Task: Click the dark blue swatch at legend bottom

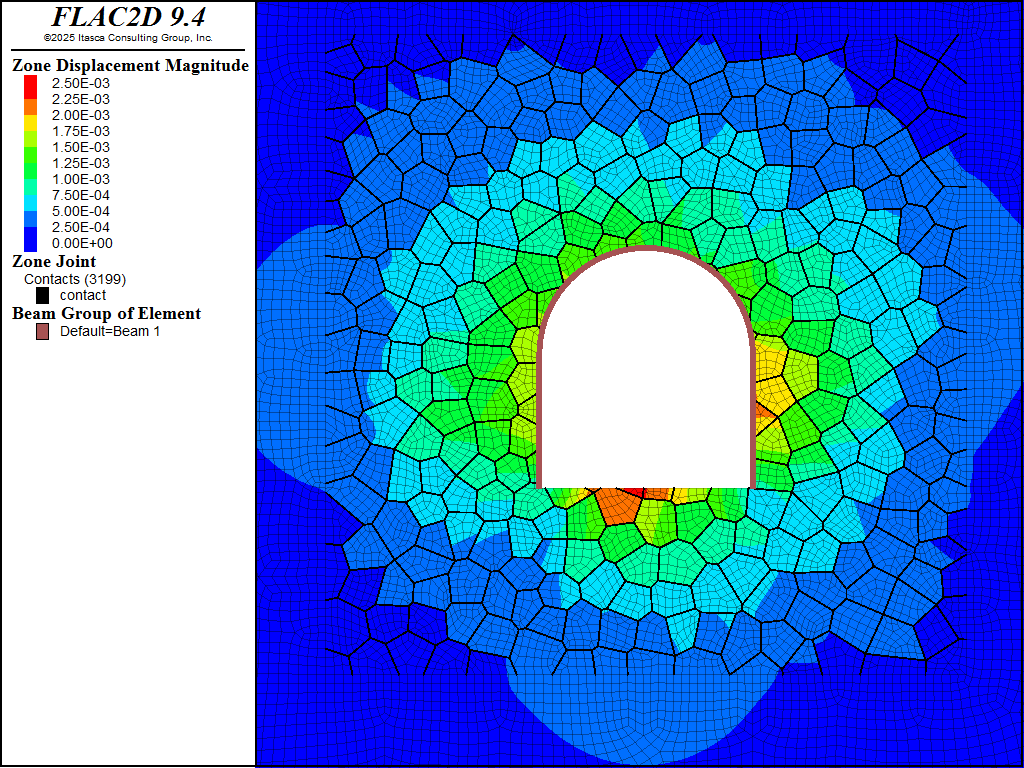Action: [x=30, y=241]
